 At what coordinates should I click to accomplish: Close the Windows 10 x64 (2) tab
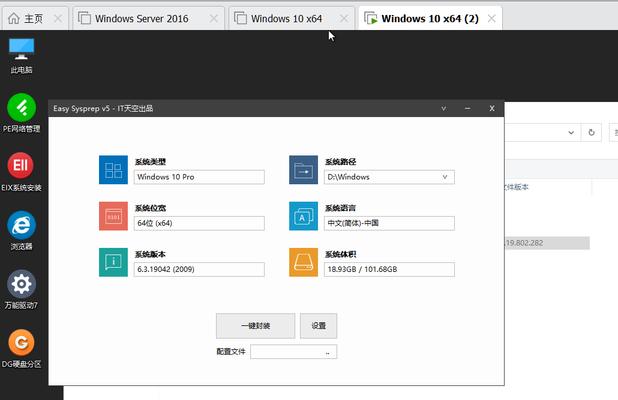click(491, 18)
